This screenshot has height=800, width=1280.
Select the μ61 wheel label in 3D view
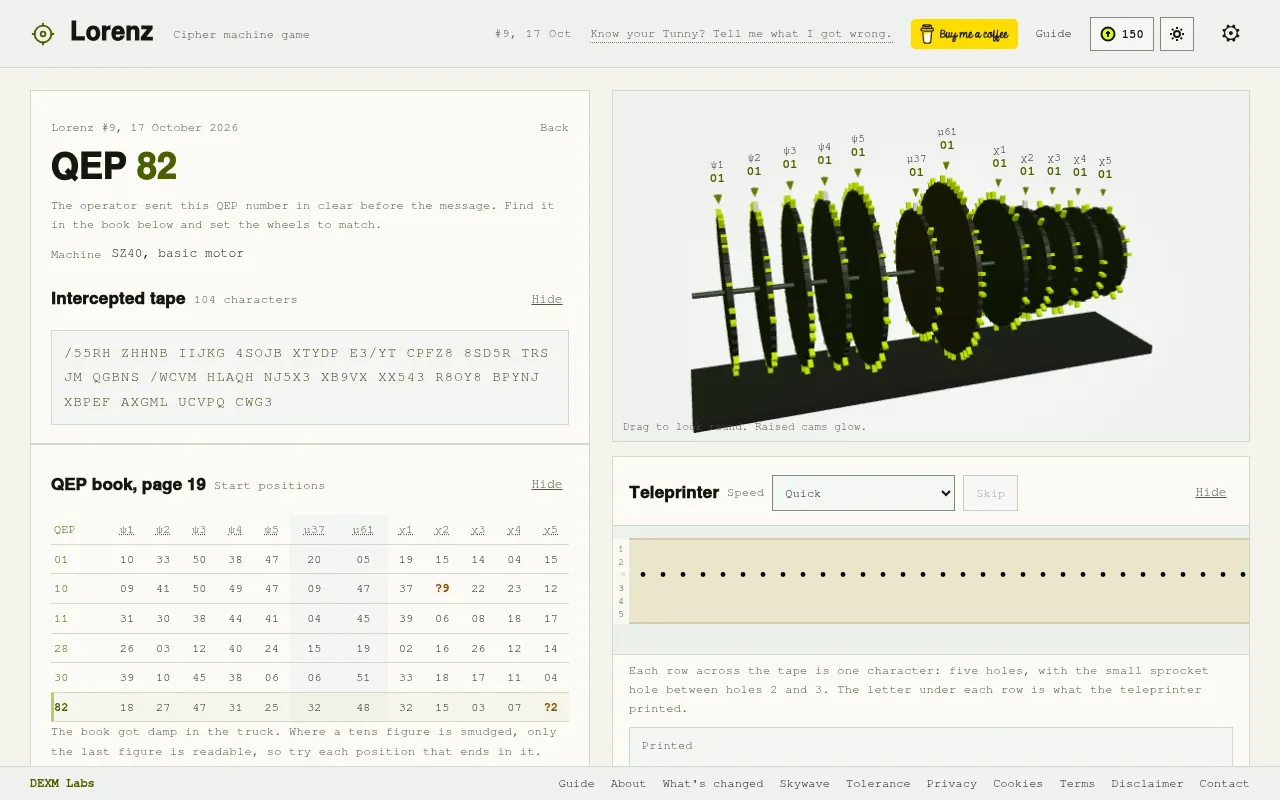pyautogui.click(x=947, y=138)
